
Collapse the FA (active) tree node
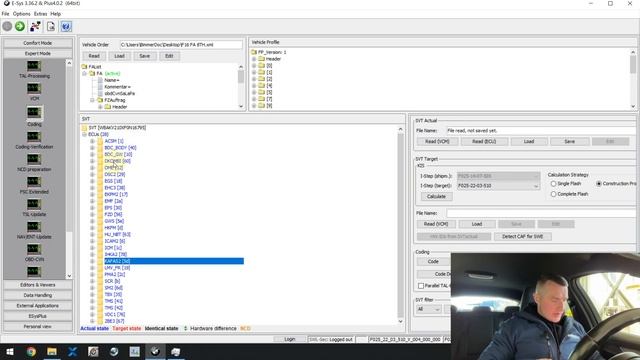point(84,73)
